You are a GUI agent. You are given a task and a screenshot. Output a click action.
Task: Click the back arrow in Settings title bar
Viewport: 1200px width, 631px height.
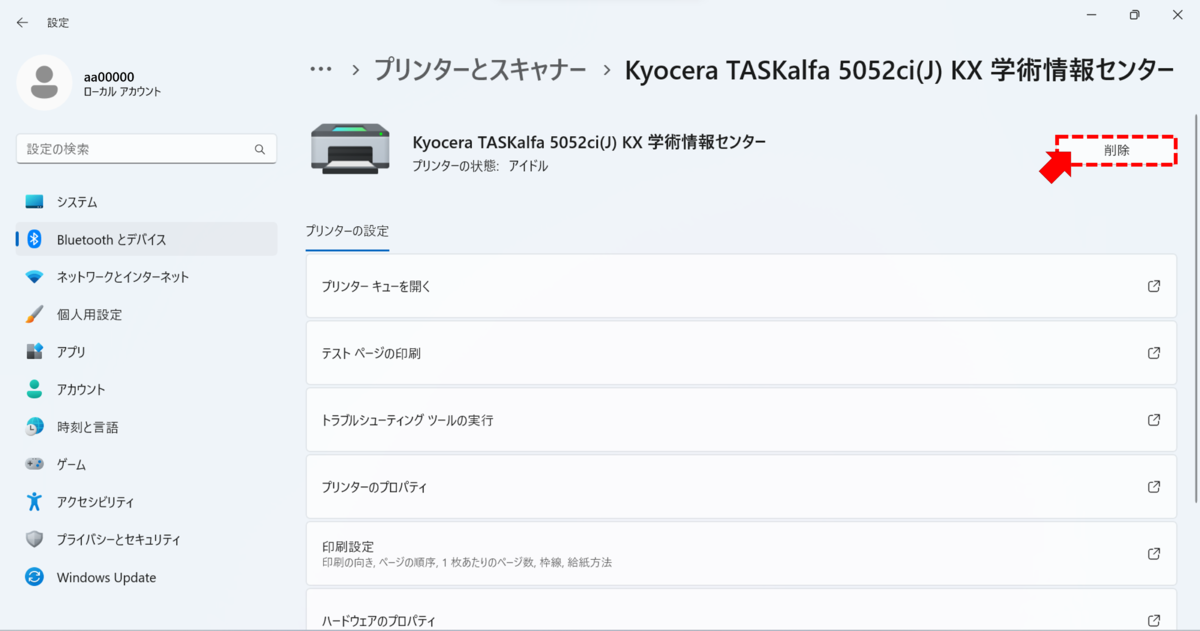(22, 22)
